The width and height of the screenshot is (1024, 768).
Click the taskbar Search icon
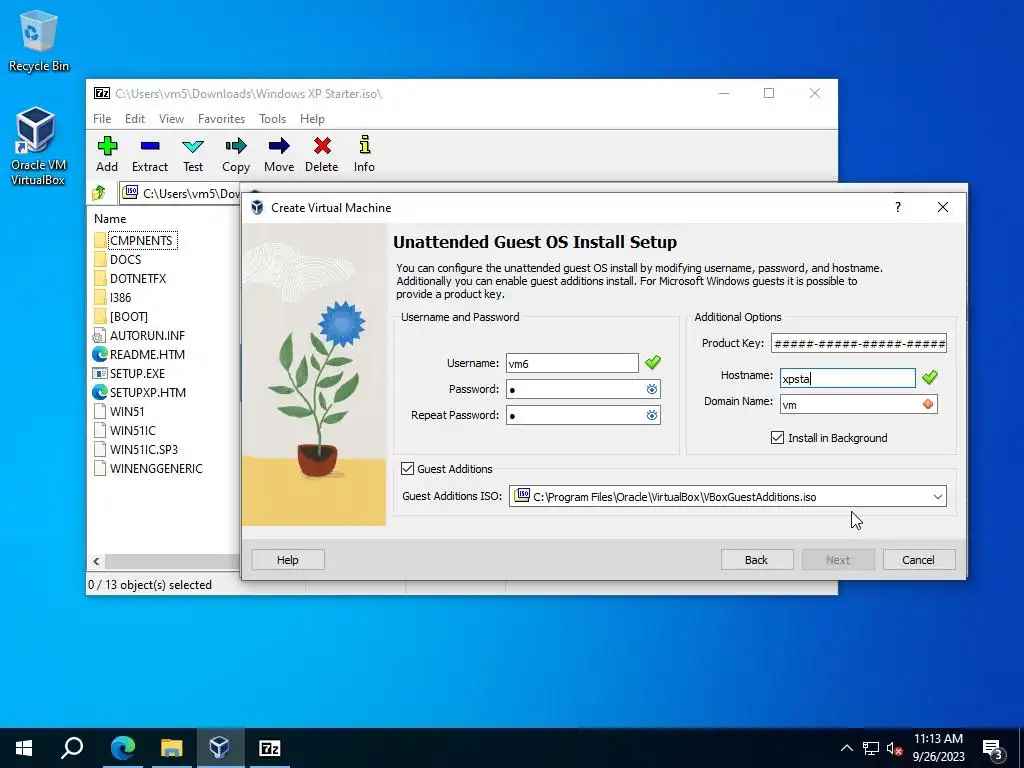(72, 748)
